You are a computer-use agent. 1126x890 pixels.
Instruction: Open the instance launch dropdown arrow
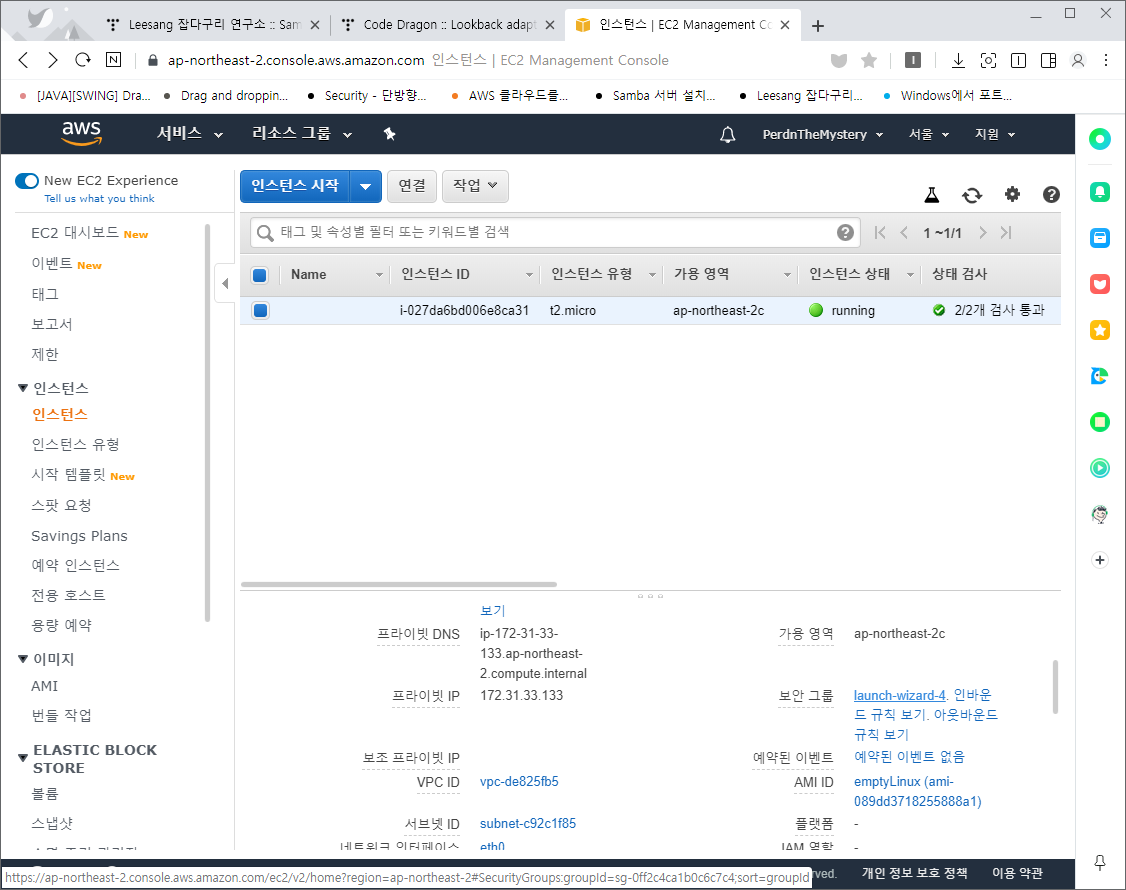click(x=366, y=186)
